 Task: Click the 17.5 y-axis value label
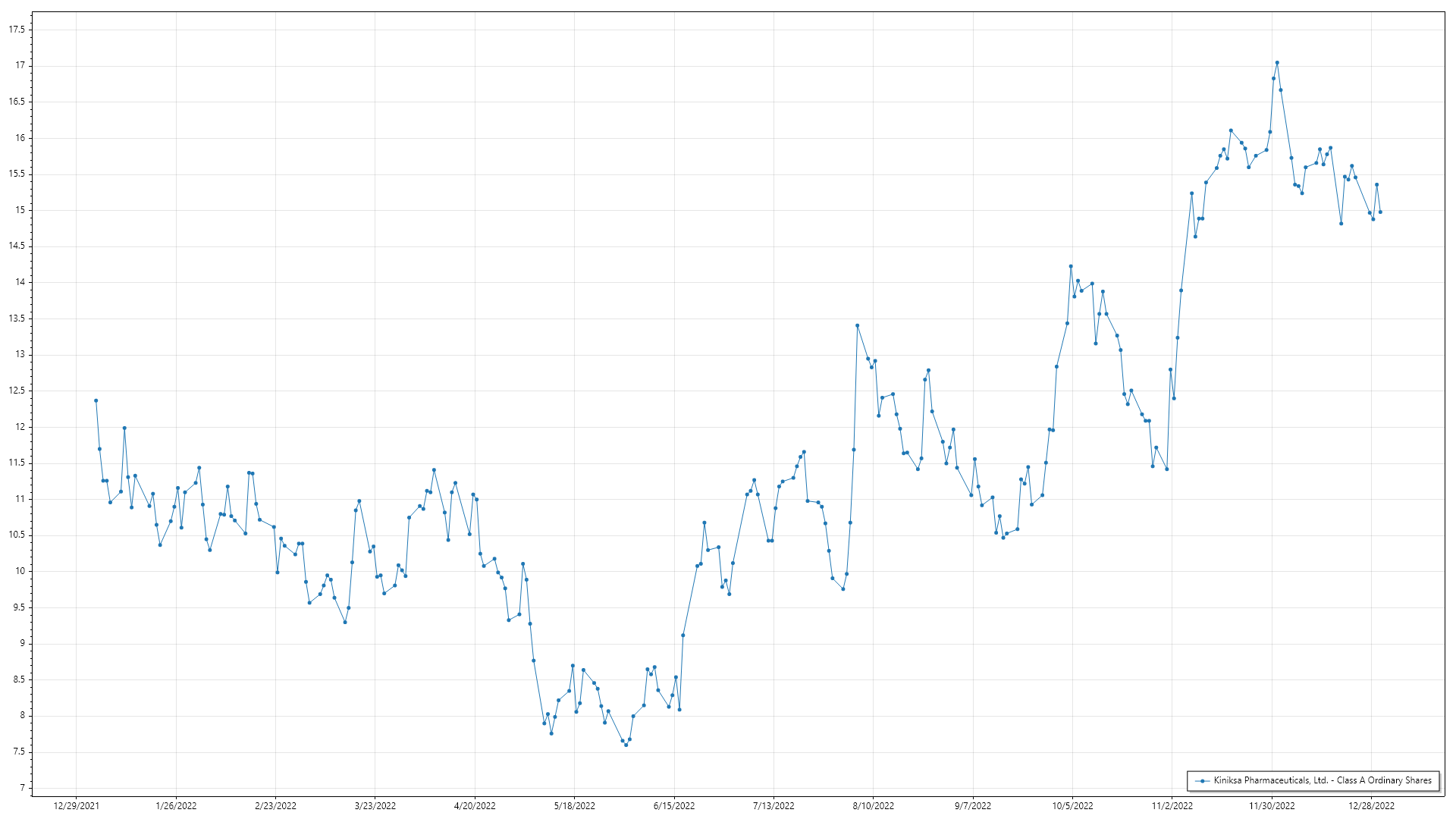click(x=17, y=30)
